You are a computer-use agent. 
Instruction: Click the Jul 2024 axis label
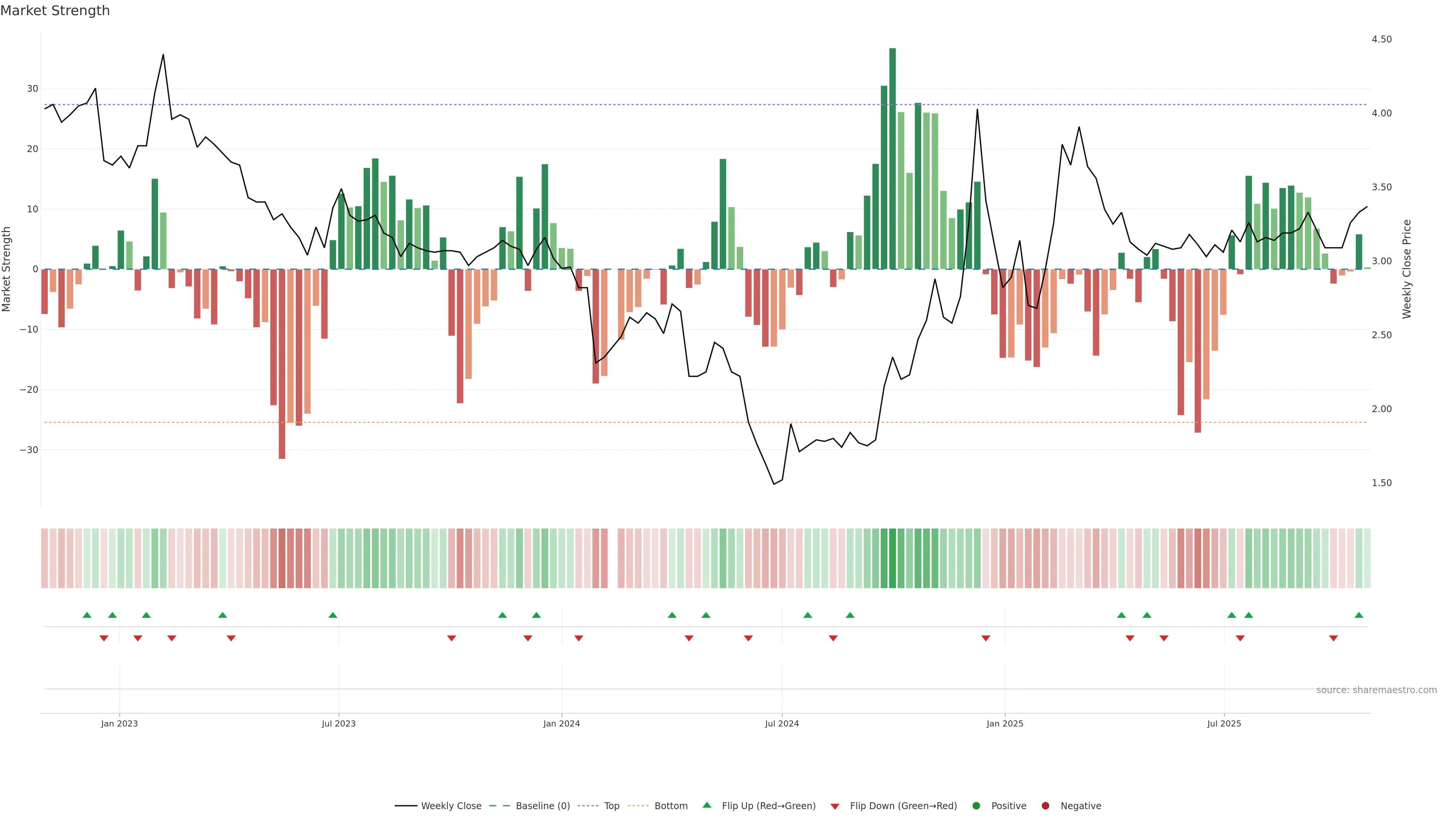click(x=782, y=723)
